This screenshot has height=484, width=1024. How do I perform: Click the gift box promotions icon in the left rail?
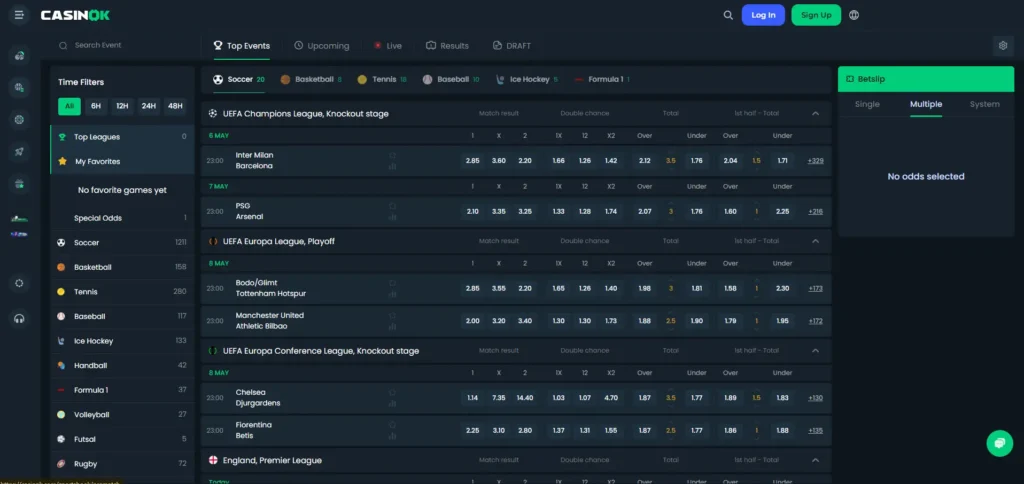click(x=19, y=184)
